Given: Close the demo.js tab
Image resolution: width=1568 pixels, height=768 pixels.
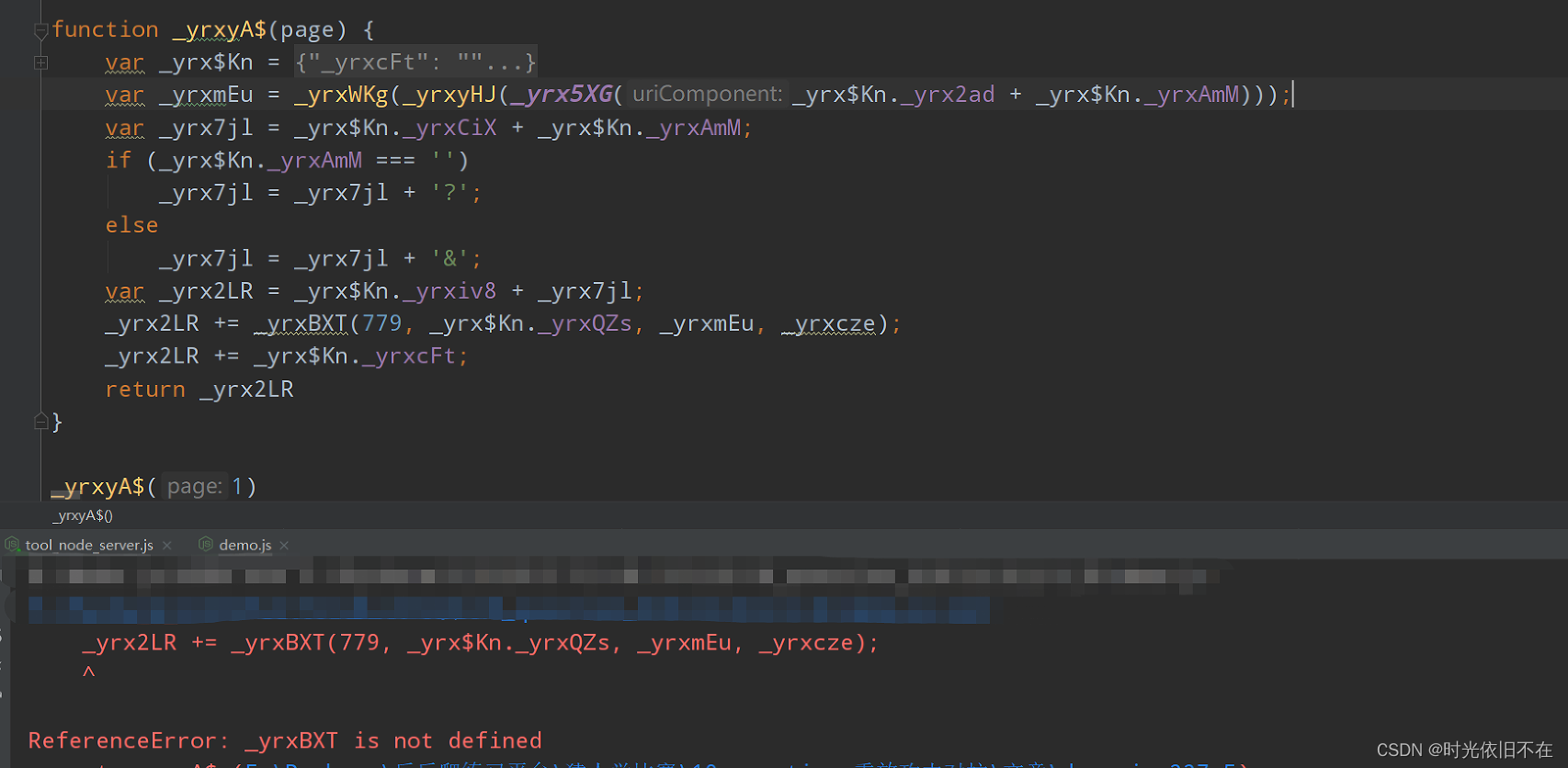Looking at the screenshot, I should pos(284,545).
